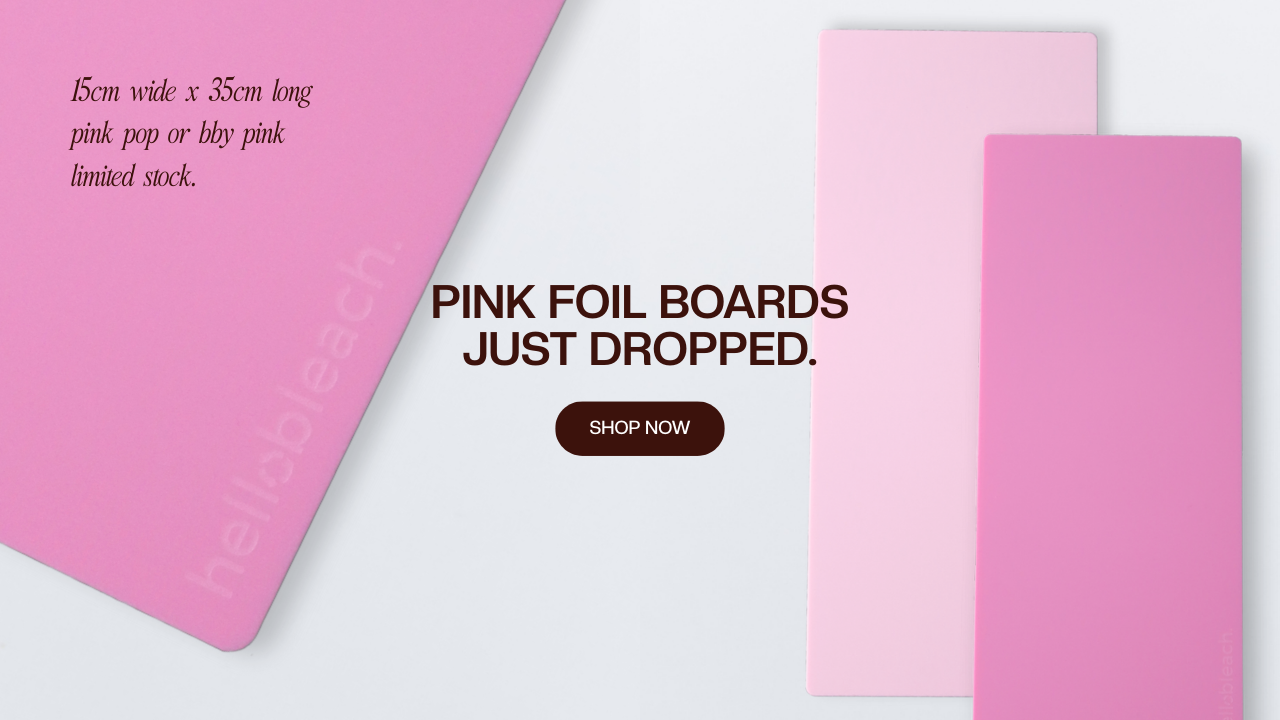Click the word JUST in the headline
Image resolution: width=1280 pixels, height=720 pixels.
519,349
